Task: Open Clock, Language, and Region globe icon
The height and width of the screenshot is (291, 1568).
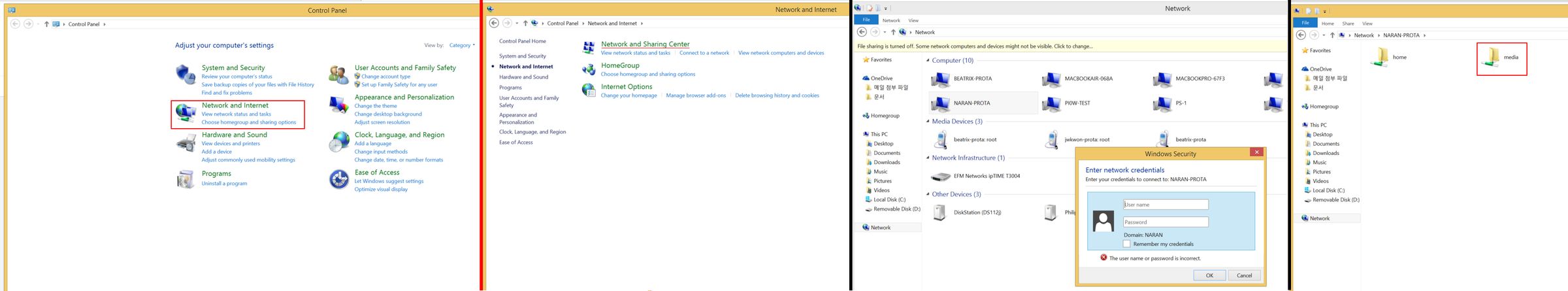Action: 338,142
